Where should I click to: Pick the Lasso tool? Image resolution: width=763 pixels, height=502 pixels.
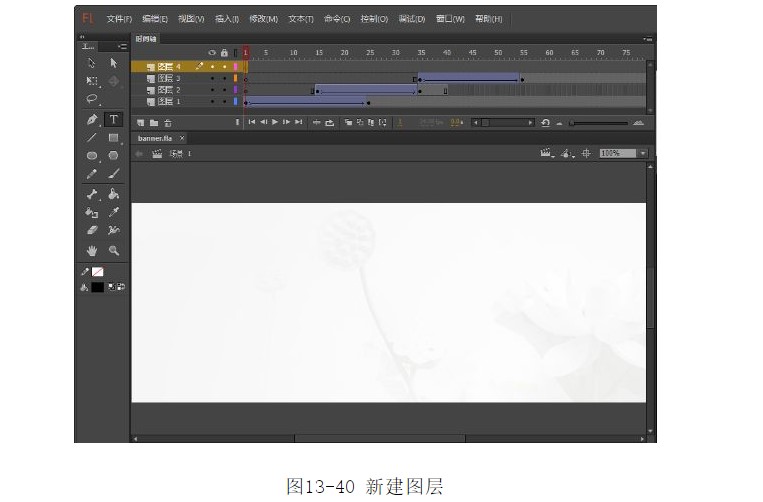(92, 99)
